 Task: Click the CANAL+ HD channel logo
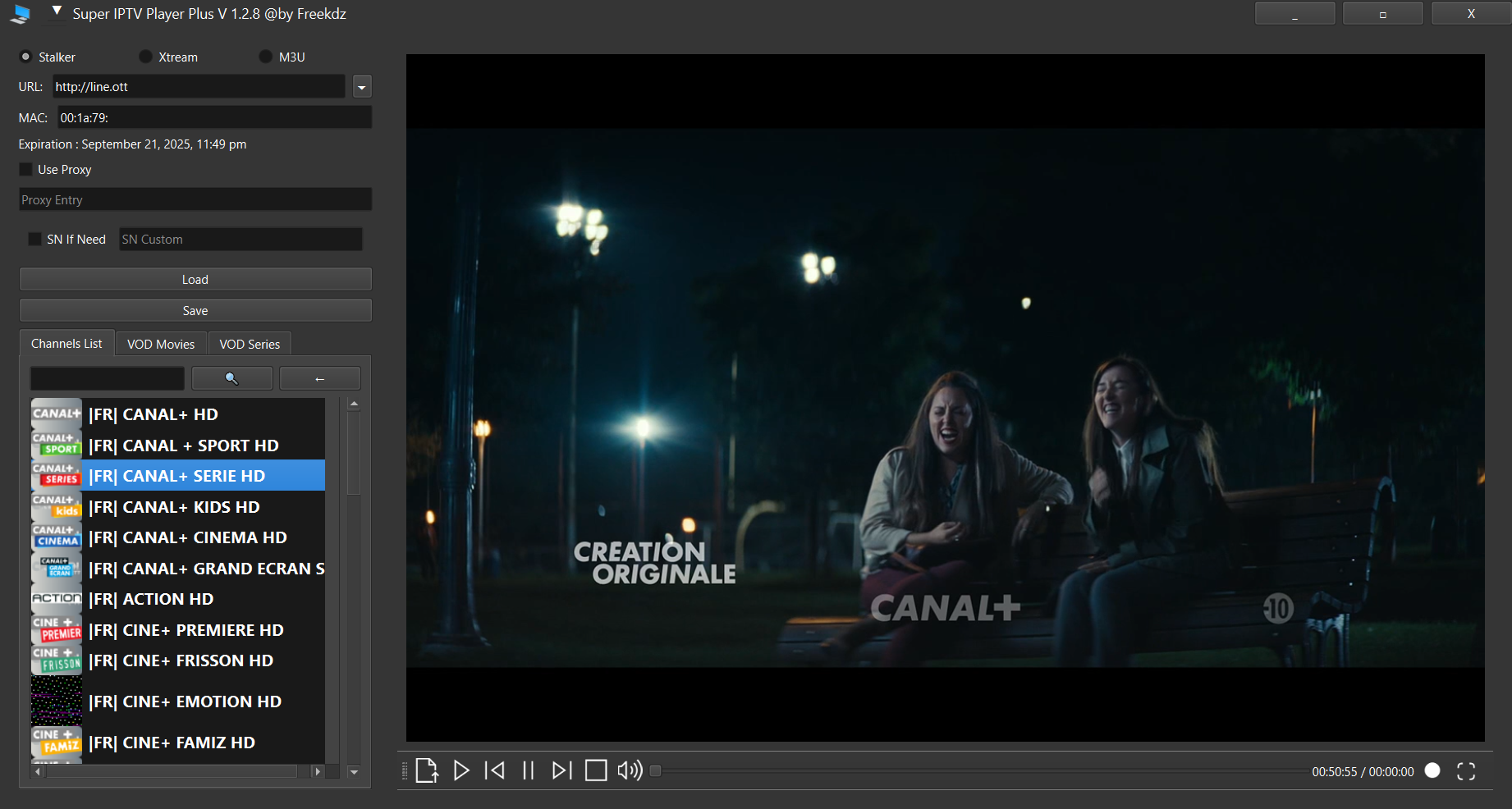pyautogui.click(x=57, y=414)
